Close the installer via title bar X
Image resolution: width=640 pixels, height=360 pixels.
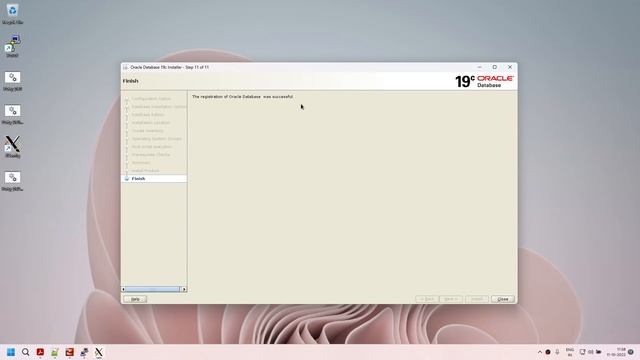click(510, 67)
